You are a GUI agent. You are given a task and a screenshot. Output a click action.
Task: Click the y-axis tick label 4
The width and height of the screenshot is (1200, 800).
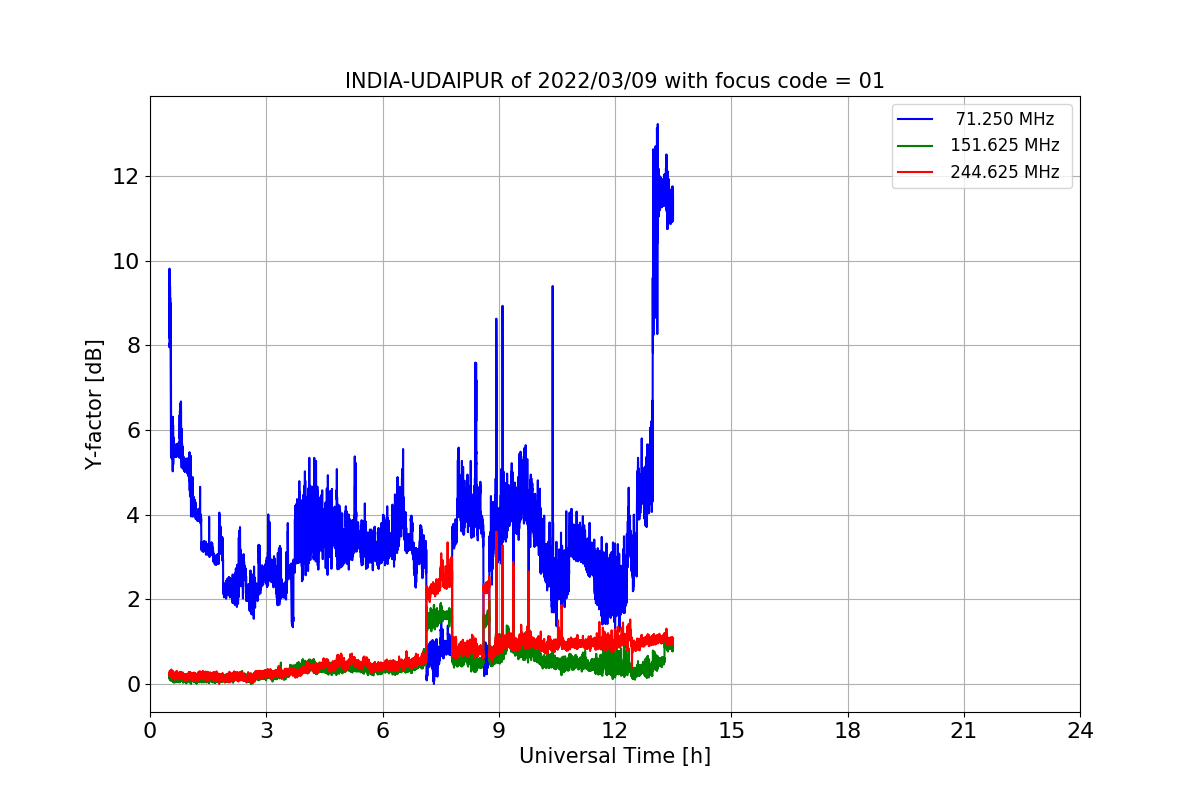[x=131, y=515]
